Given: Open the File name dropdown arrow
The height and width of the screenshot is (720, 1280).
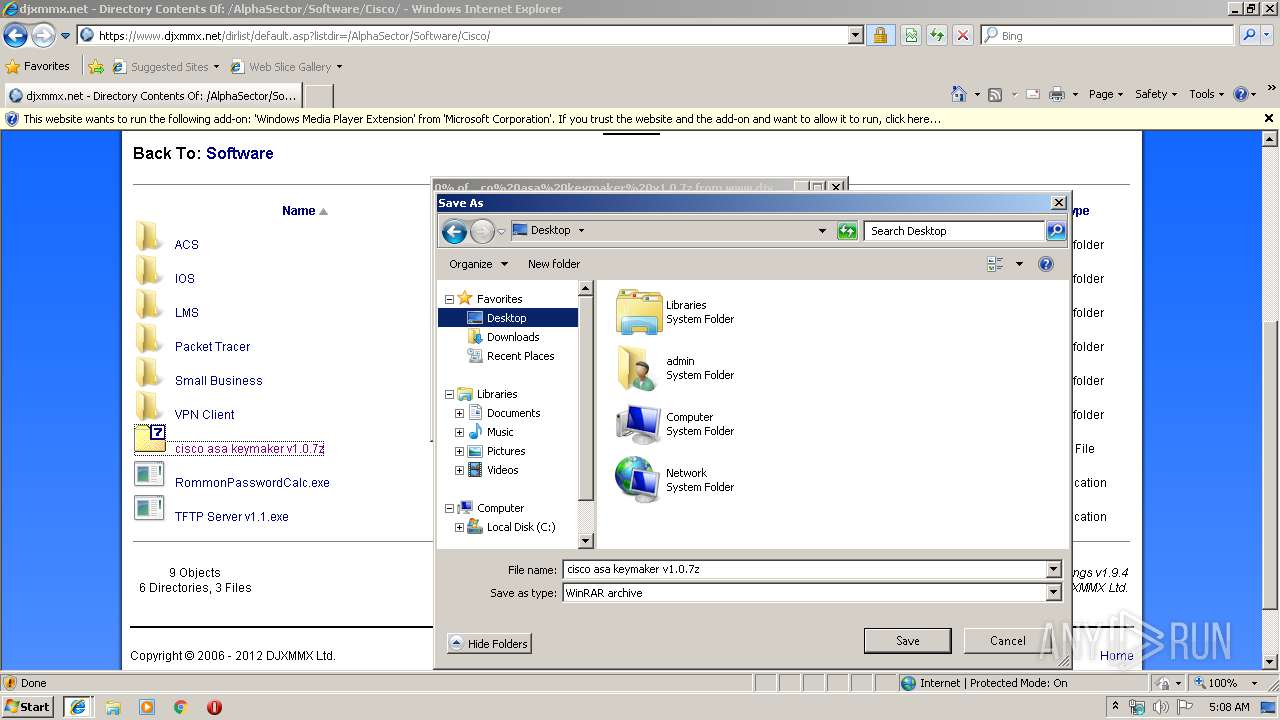Looking at the screenshot, I should pyautogui.click(x=1053, y=570).
